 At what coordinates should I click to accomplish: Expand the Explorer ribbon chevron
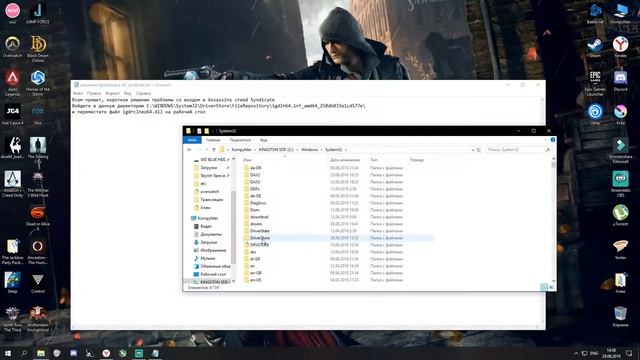pyautogui.click(x=546, y=140)
